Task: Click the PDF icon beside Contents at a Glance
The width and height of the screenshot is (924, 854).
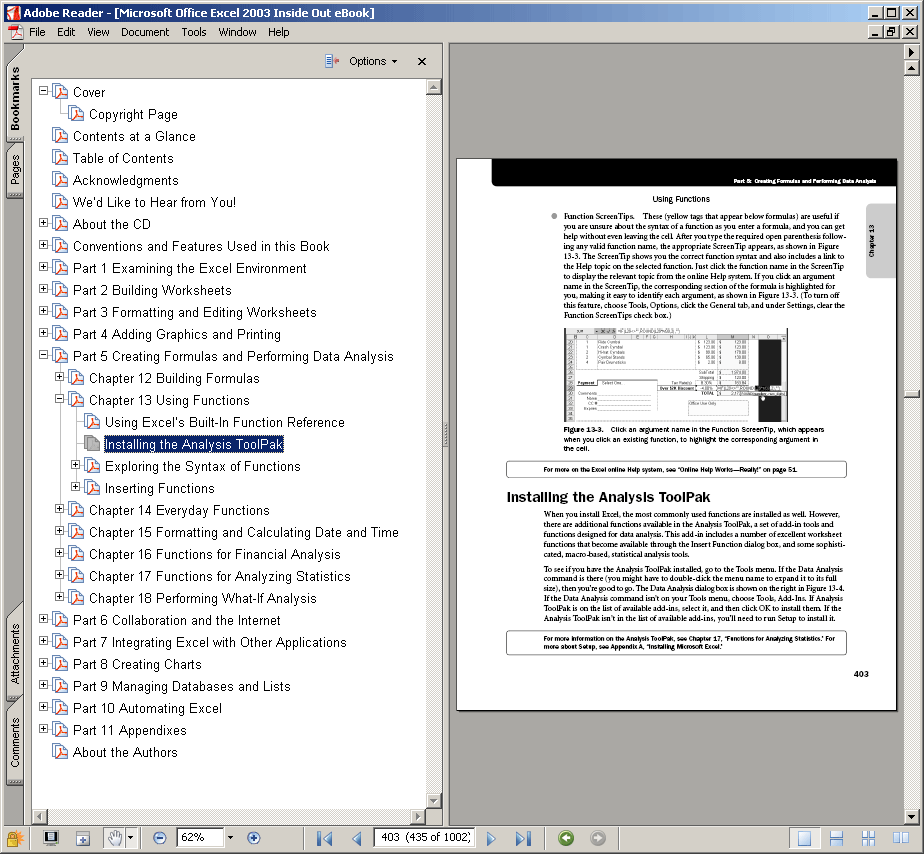Action: click(x=60, y=136)
